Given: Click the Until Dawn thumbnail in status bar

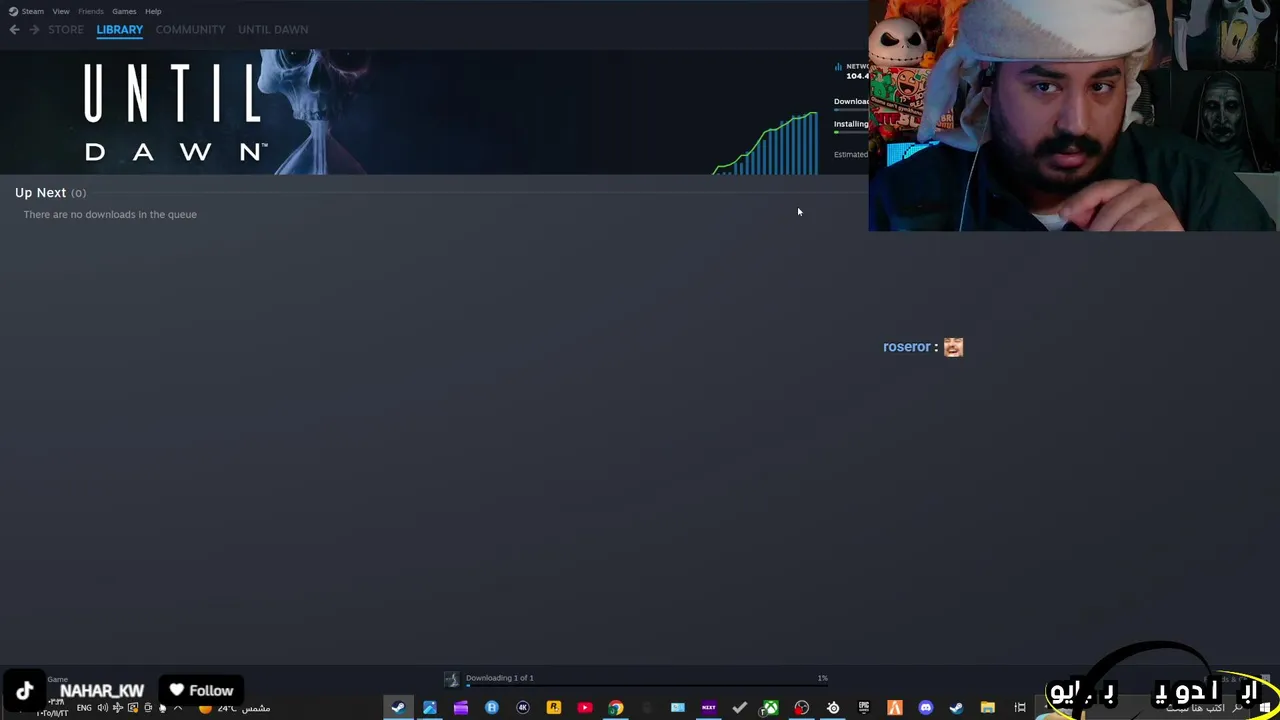Looking at the screenshot, I should 451,679.
